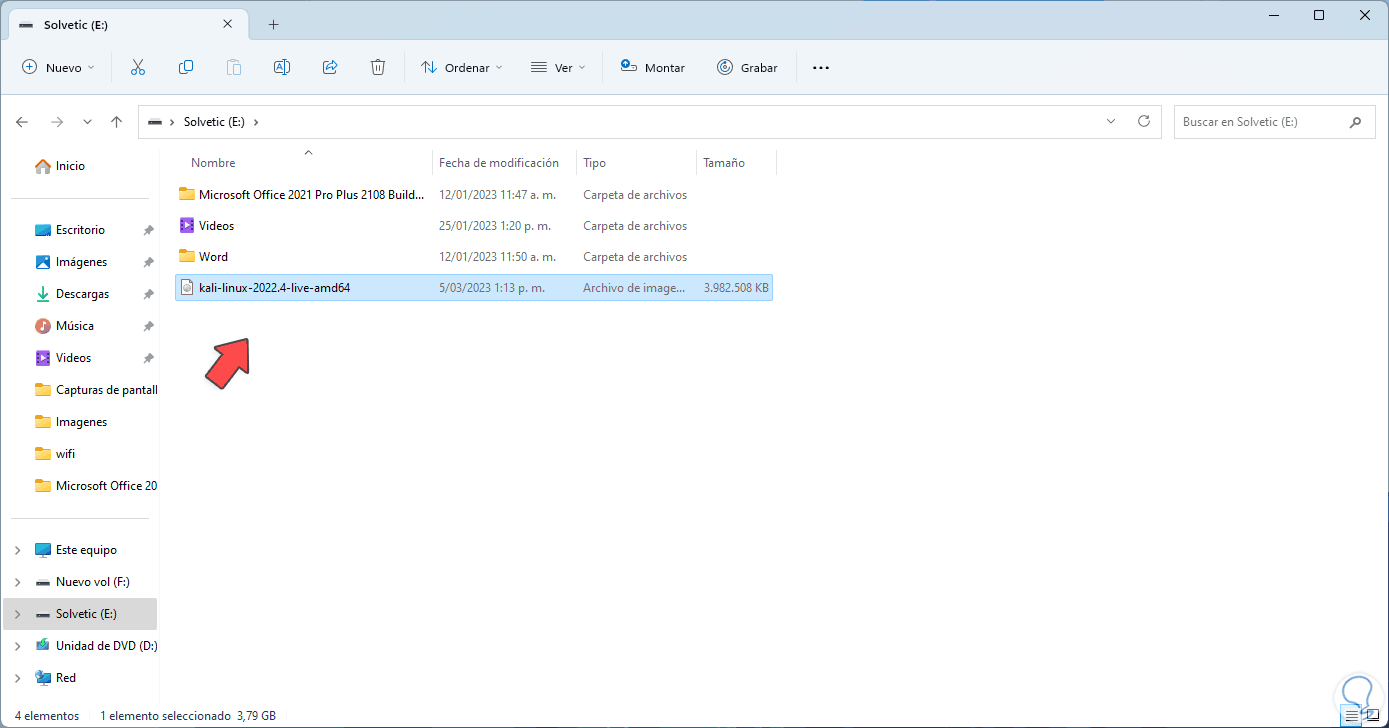Expand the Unidad de DVD (D:) node
Image resolution: width=1389 pixels, height=728 pixels.
click(17, 646)
